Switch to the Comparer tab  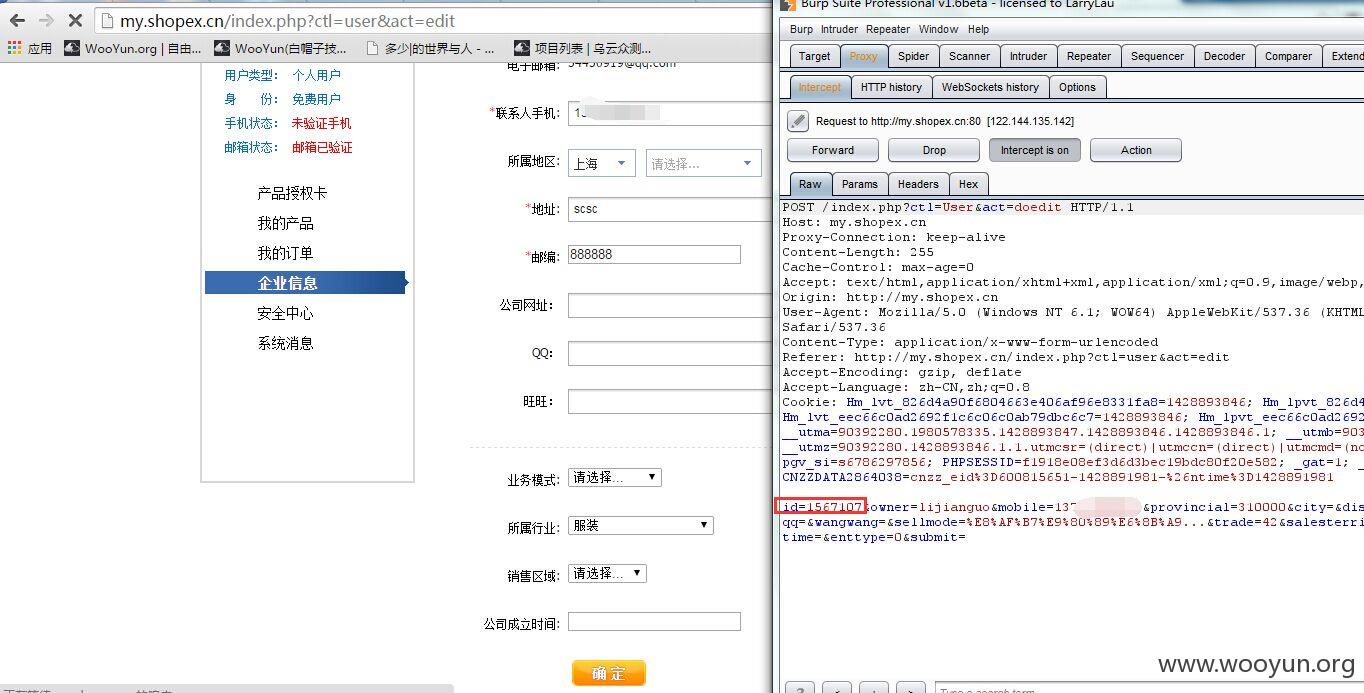pyautogui.click(x=1288, y=56)
